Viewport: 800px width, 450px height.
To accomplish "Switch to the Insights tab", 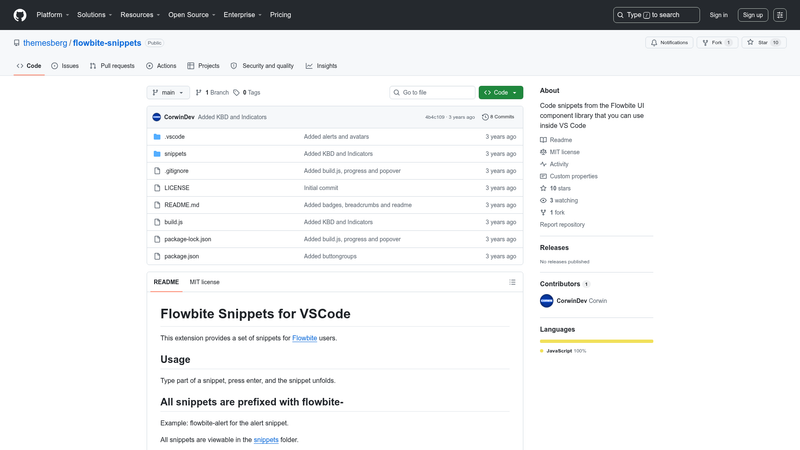I will (321, 66).
